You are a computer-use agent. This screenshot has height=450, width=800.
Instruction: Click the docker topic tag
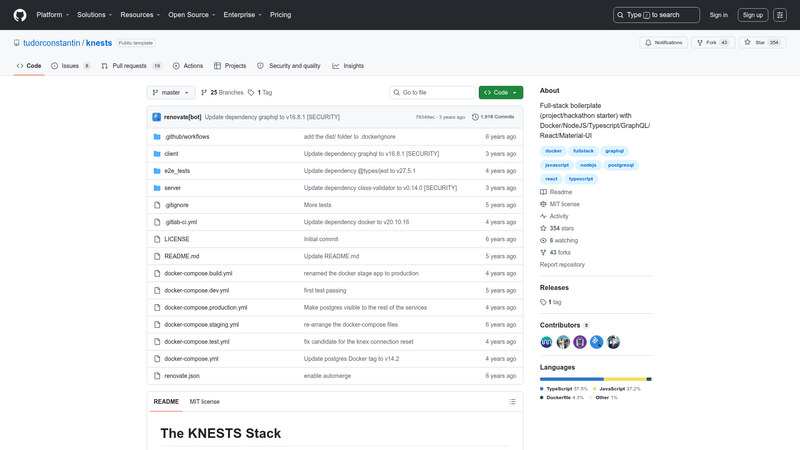pos(553,151)
